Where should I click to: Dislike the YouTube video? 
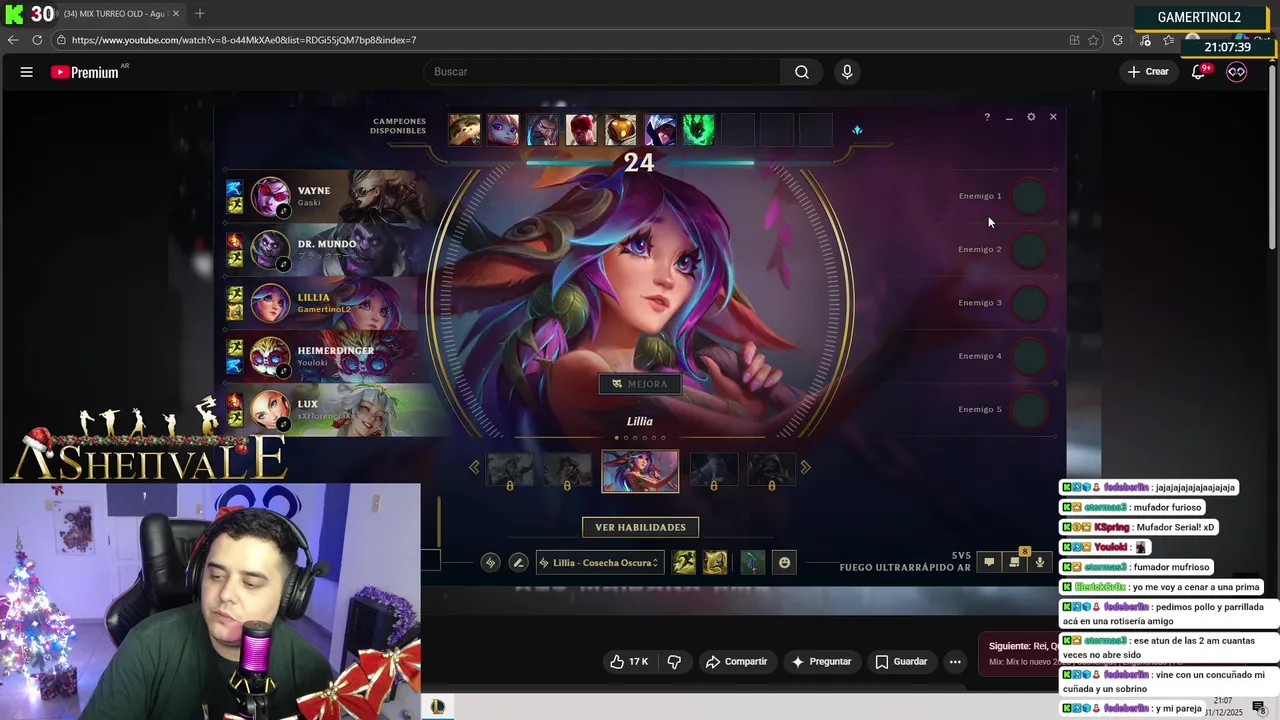674,662
